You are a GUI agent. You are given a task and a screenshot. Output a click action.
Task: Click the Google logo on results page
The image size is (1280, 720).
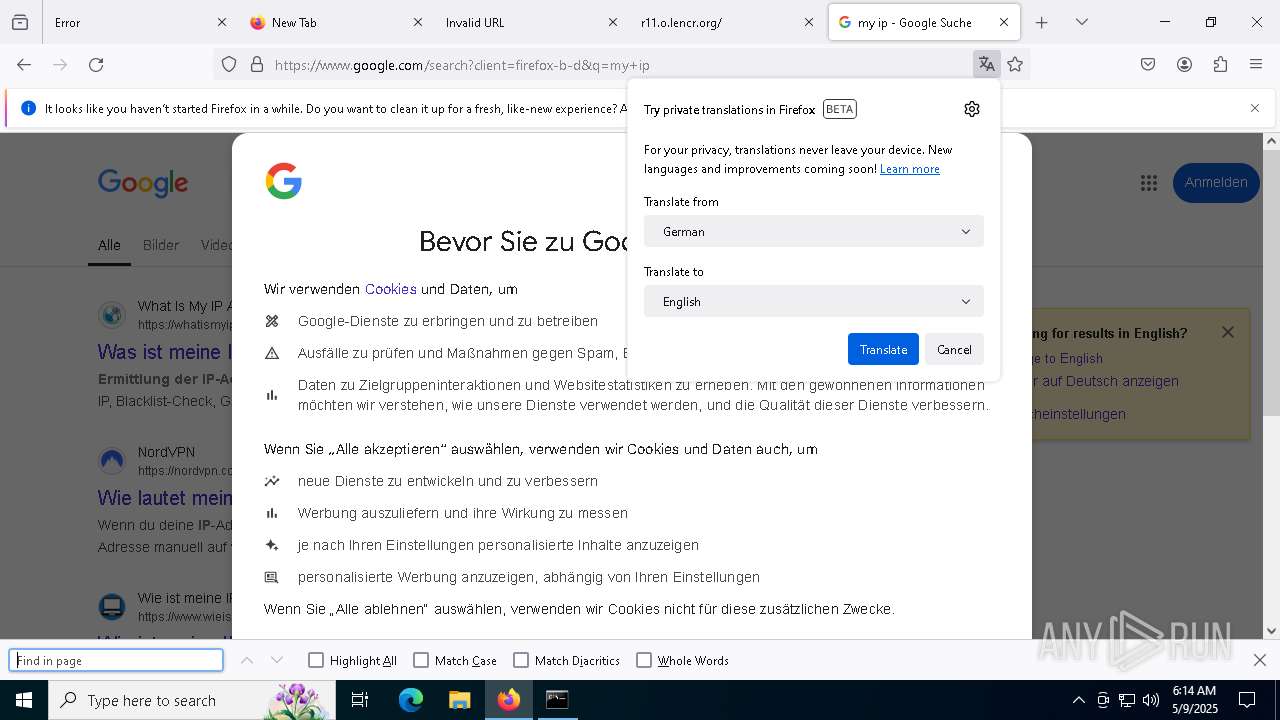143,183
